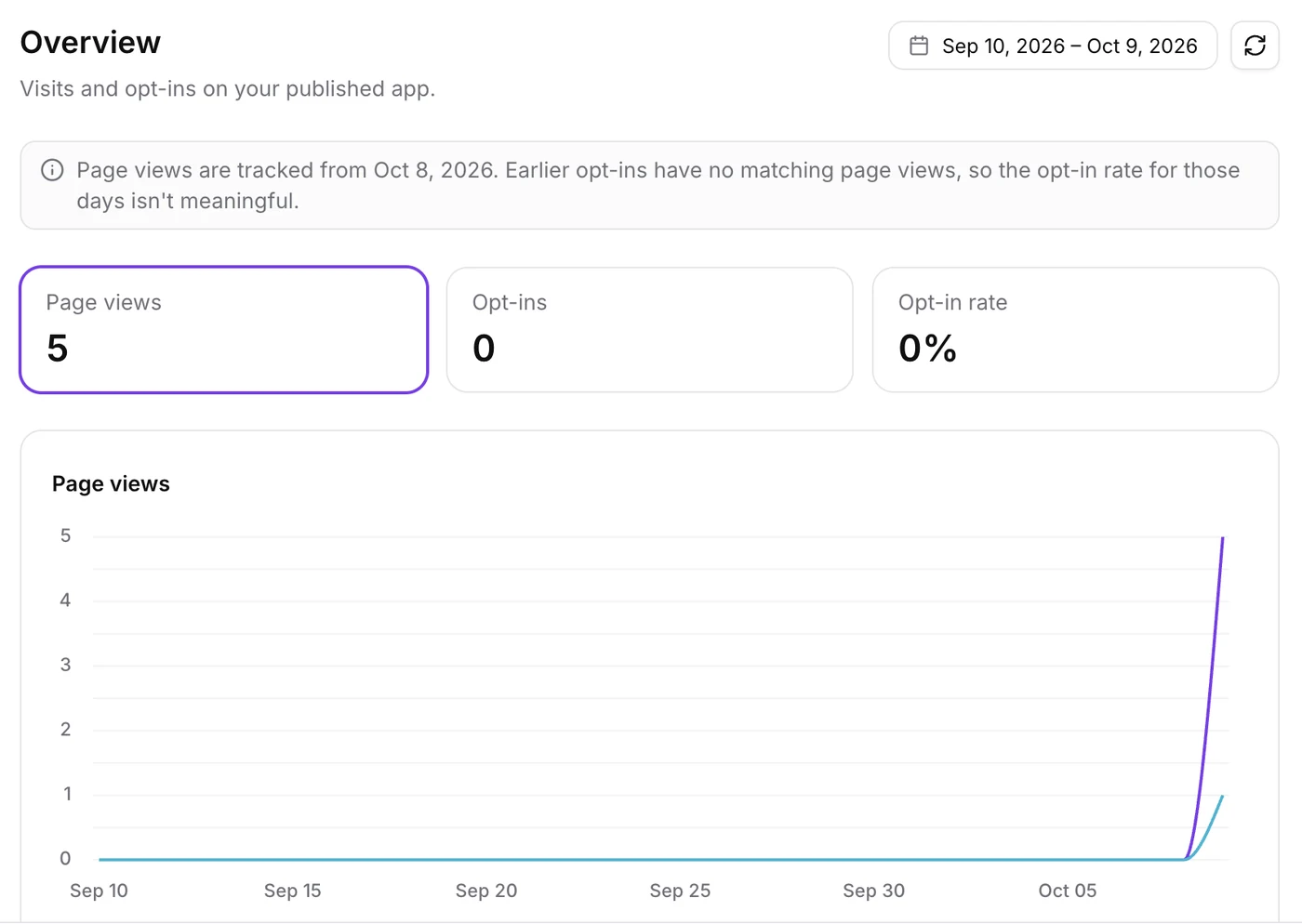Click the refresh data icon button
Screen dimensions: 1302x924
click(1255, 46)
